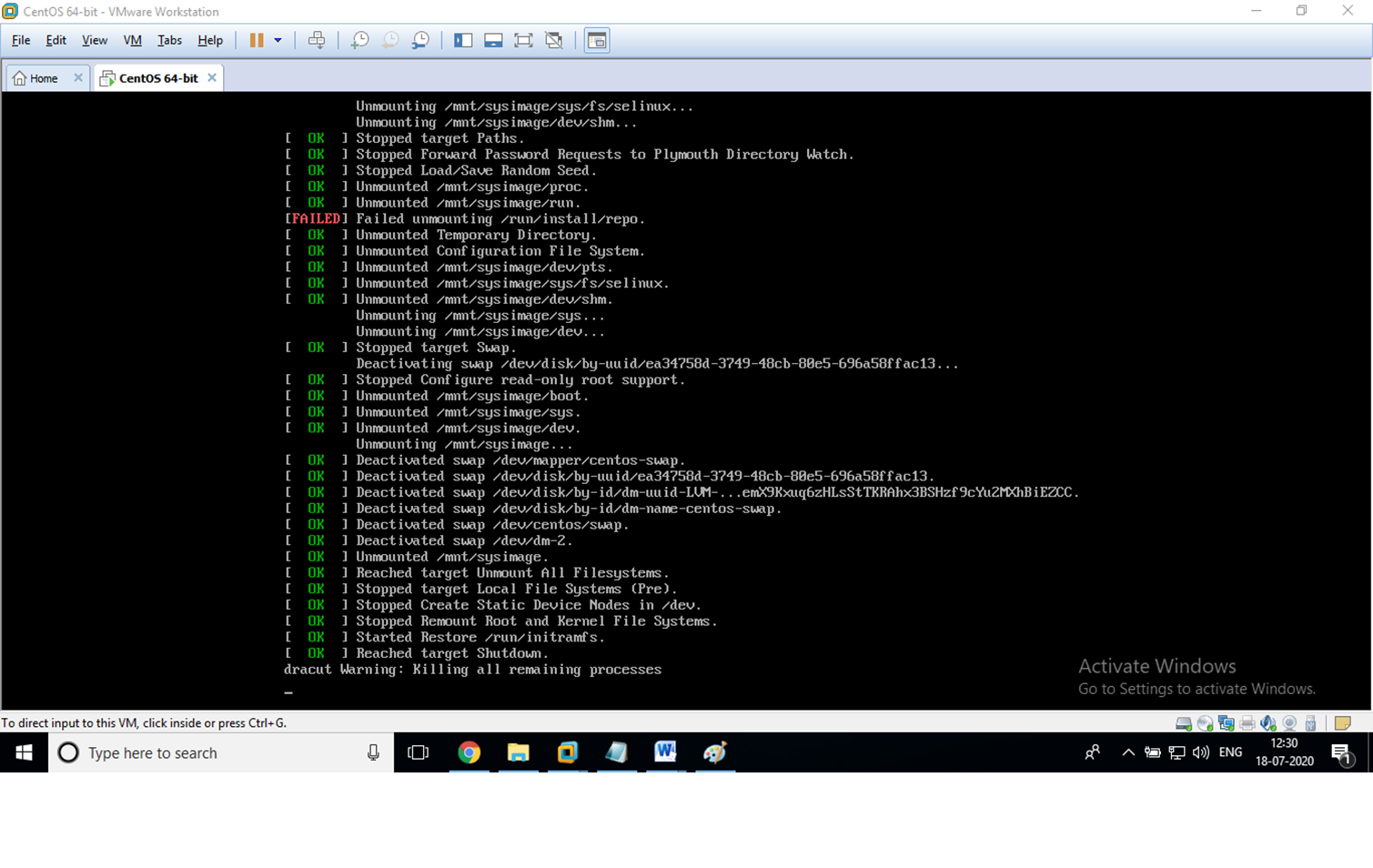Mute the Windows volume speaker icon

(1200, 752)
